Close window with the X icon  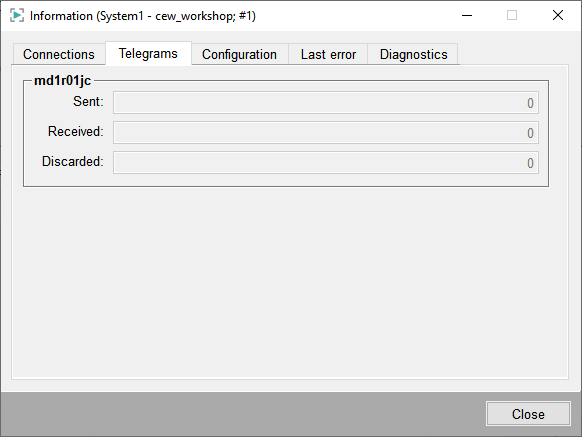[558, 16]
